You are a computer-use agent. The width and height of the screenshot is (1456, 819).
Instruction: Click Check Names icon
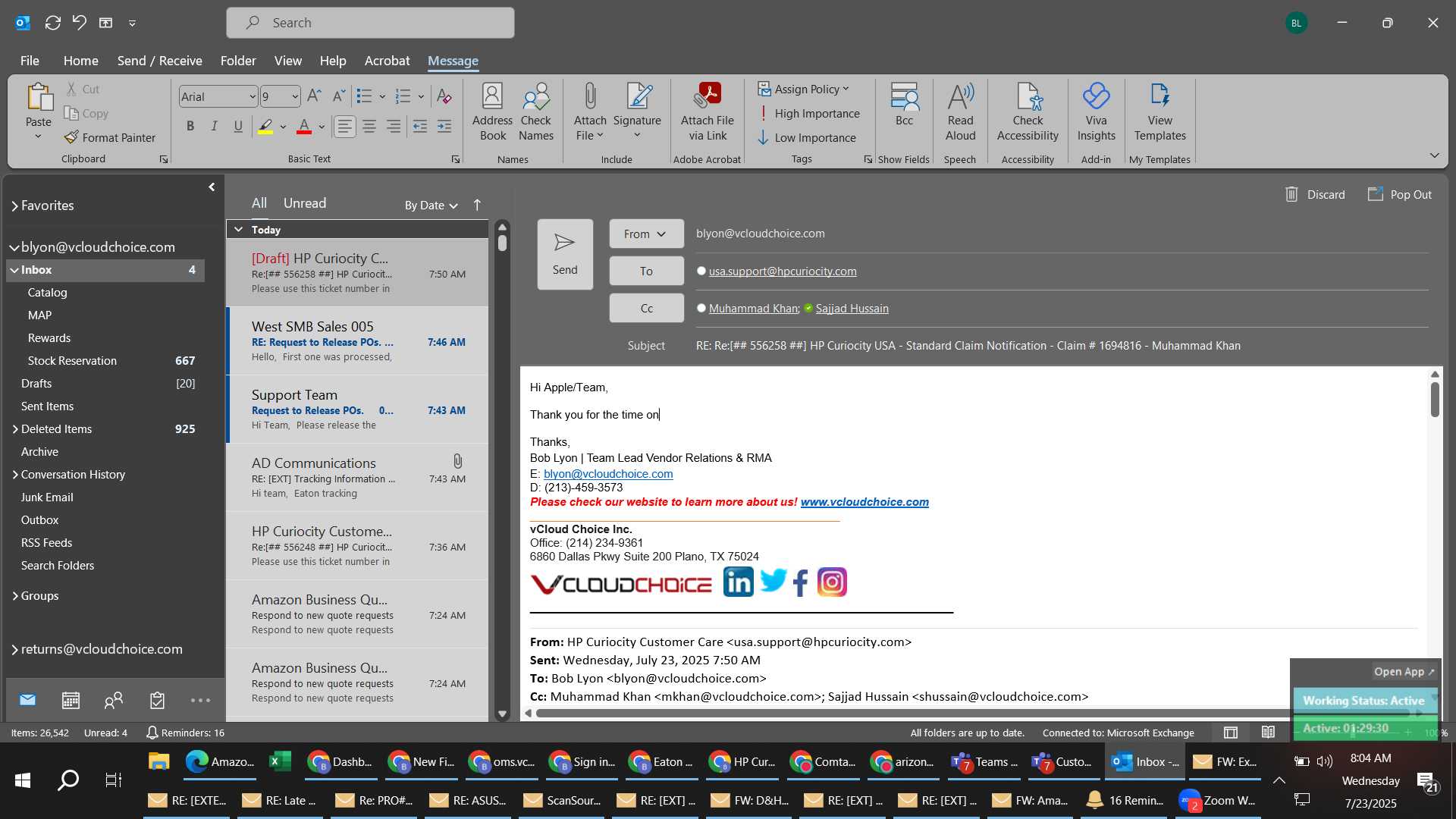click(x=536, y=112)
